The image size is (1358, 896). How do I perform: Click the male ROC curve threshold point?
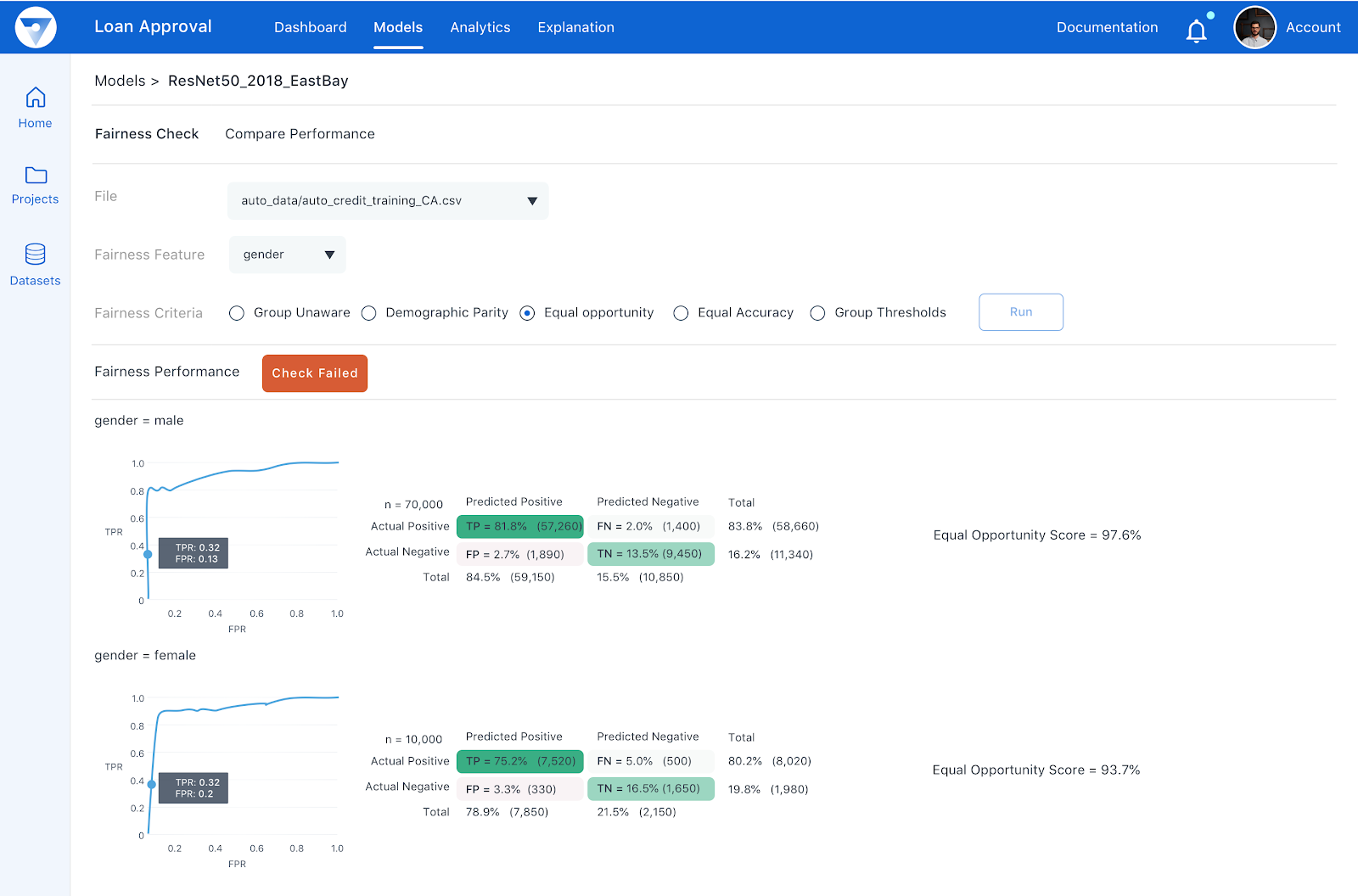pyautogui.click(x=148, y=554)
